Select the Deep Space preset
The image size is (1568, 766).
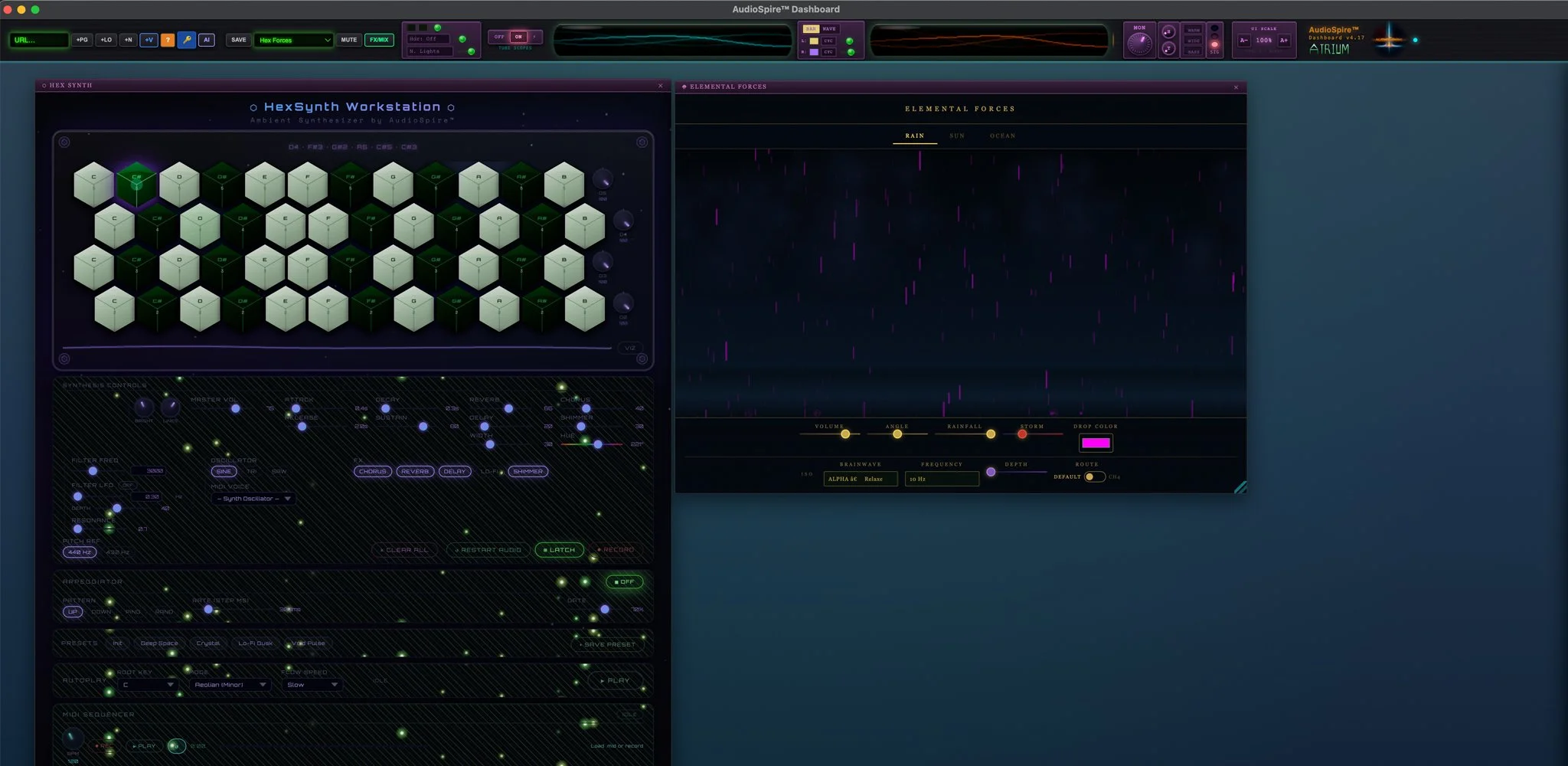click(159, 643)
